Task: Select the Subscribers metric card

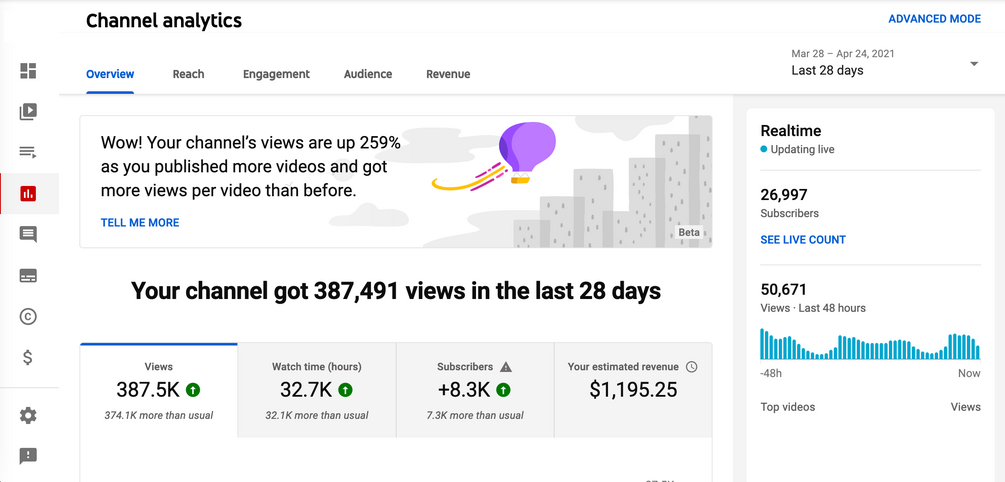Action: (x=475, y=390)
